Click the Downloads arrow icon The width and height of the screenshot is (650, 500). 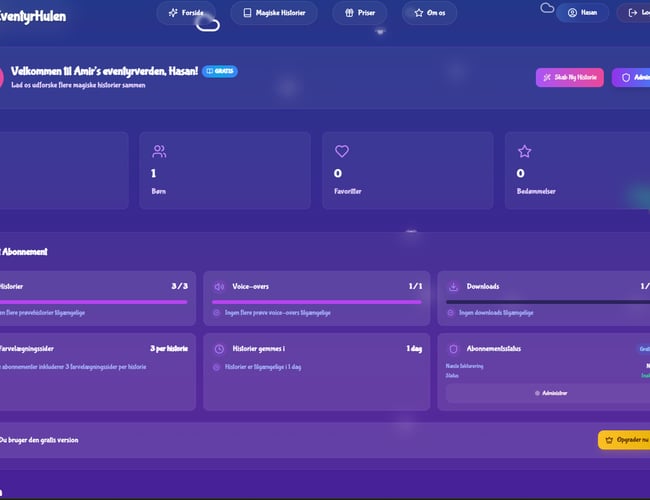click(453, 286)
